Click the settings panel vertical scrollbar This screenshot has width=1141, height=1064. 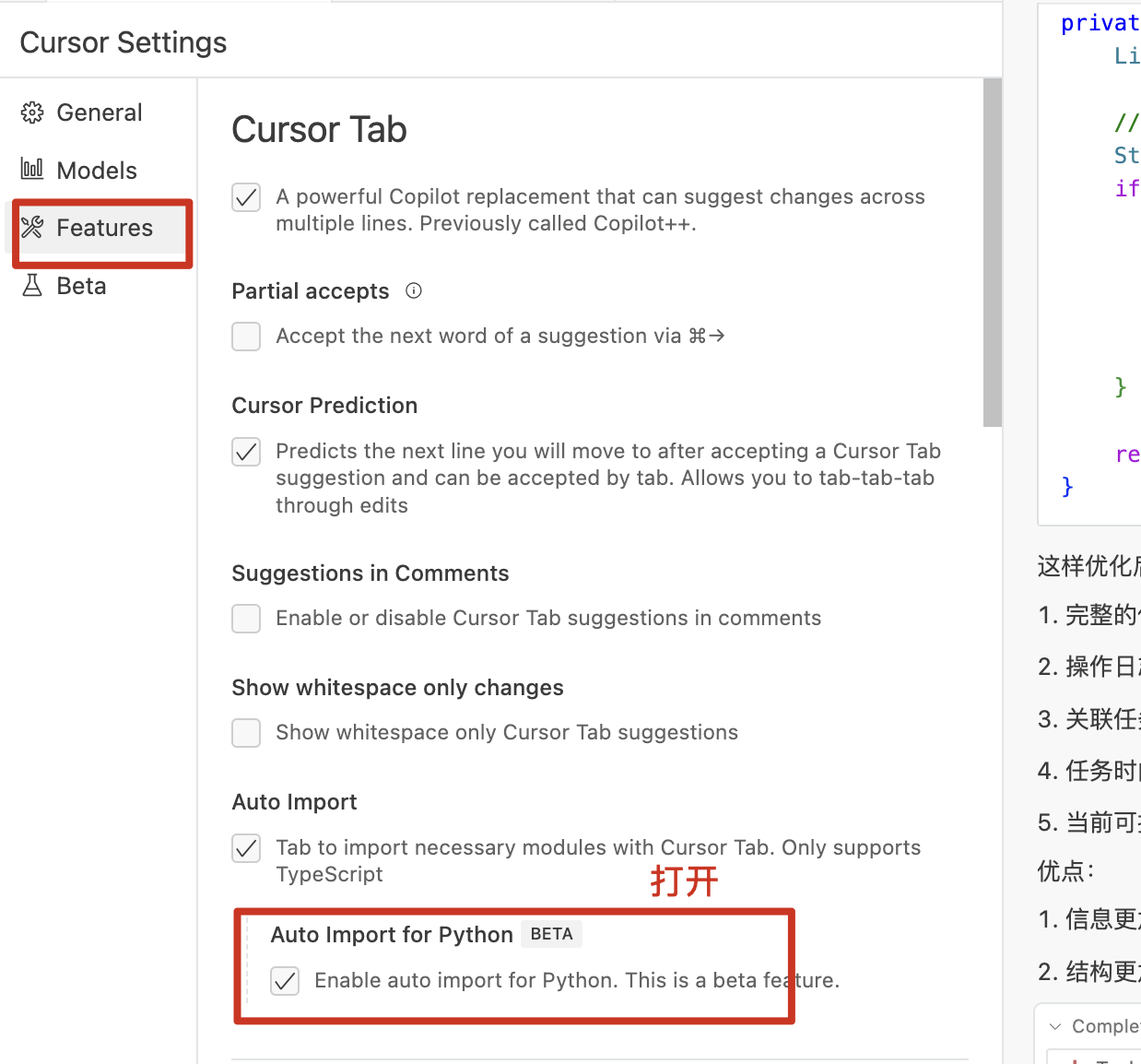(x=992, y=253)
